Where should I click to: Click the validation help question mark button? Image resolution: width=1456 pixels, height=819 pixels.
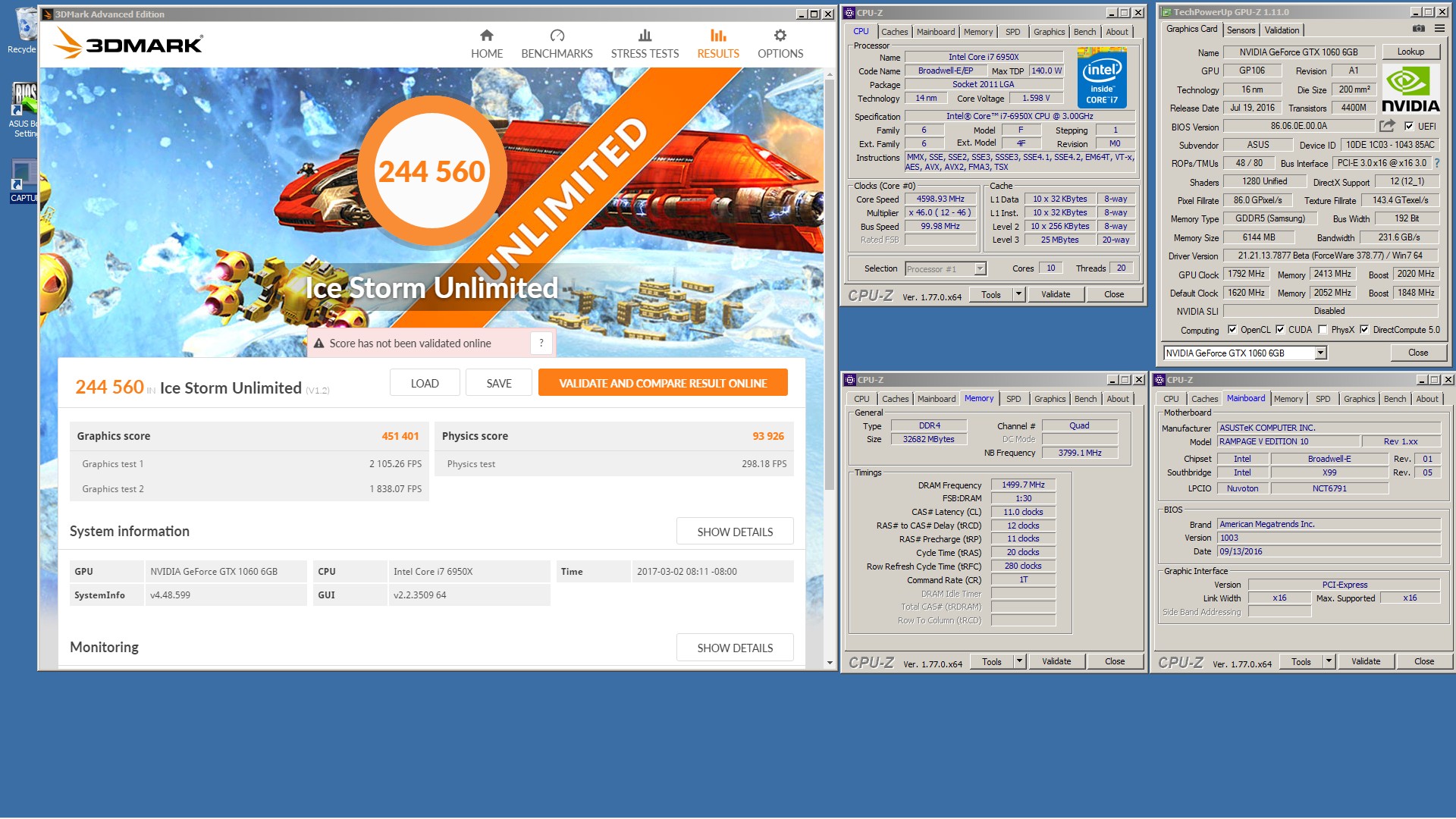[x=541, y=343]
